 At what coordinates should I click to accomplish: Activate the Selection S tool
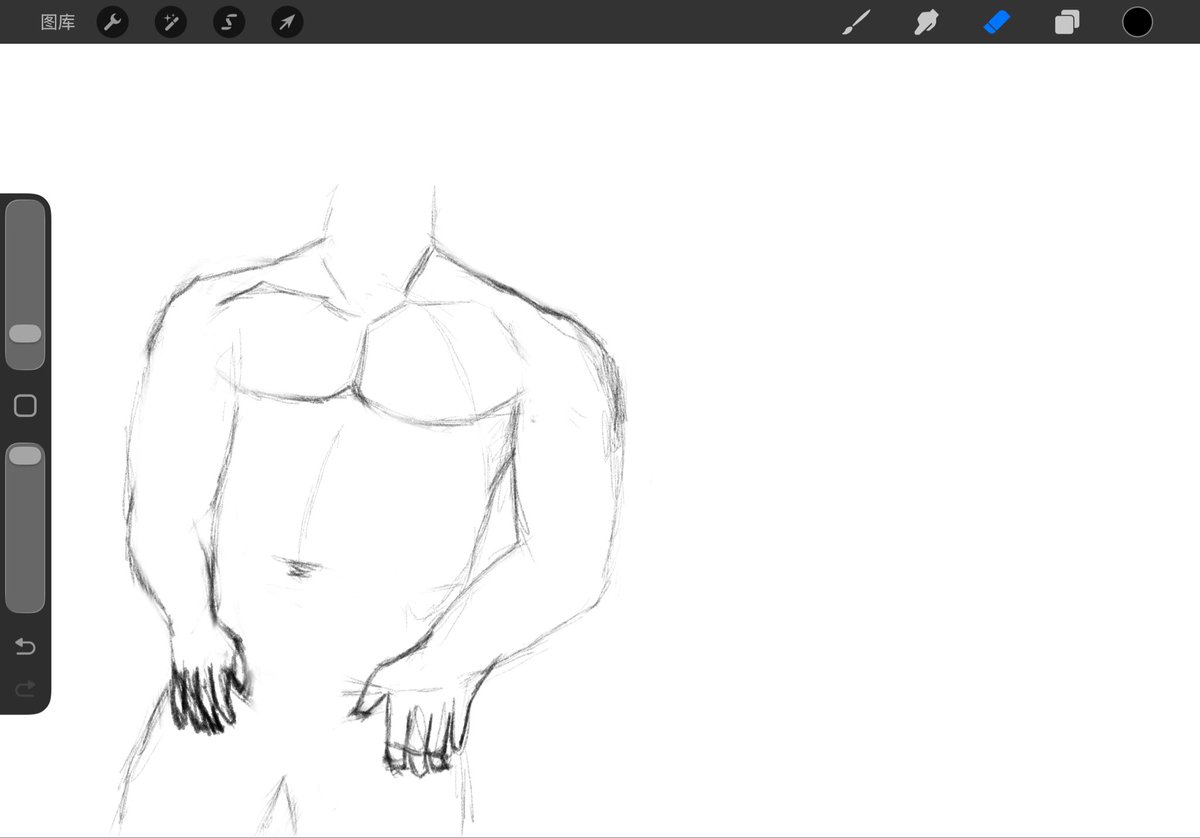click(x=229, y=22)
